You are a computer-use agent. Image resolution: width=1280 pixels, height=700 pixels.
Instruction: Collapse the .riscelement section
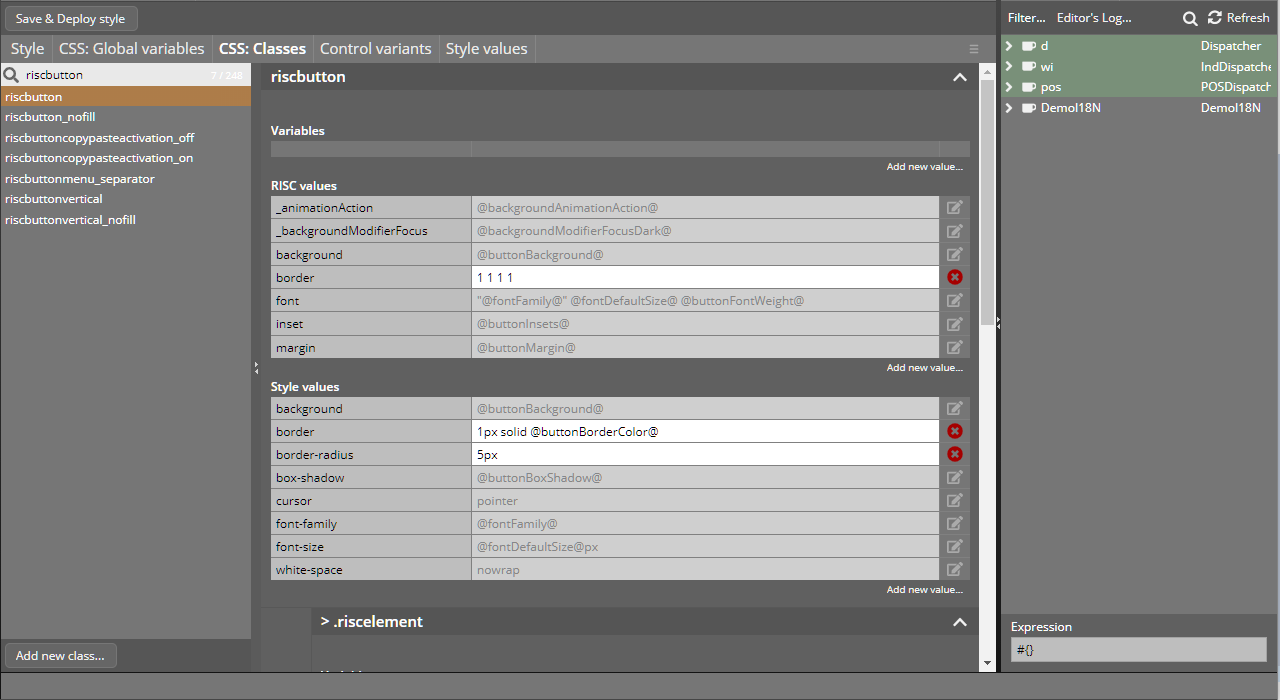tap(960, 622)
